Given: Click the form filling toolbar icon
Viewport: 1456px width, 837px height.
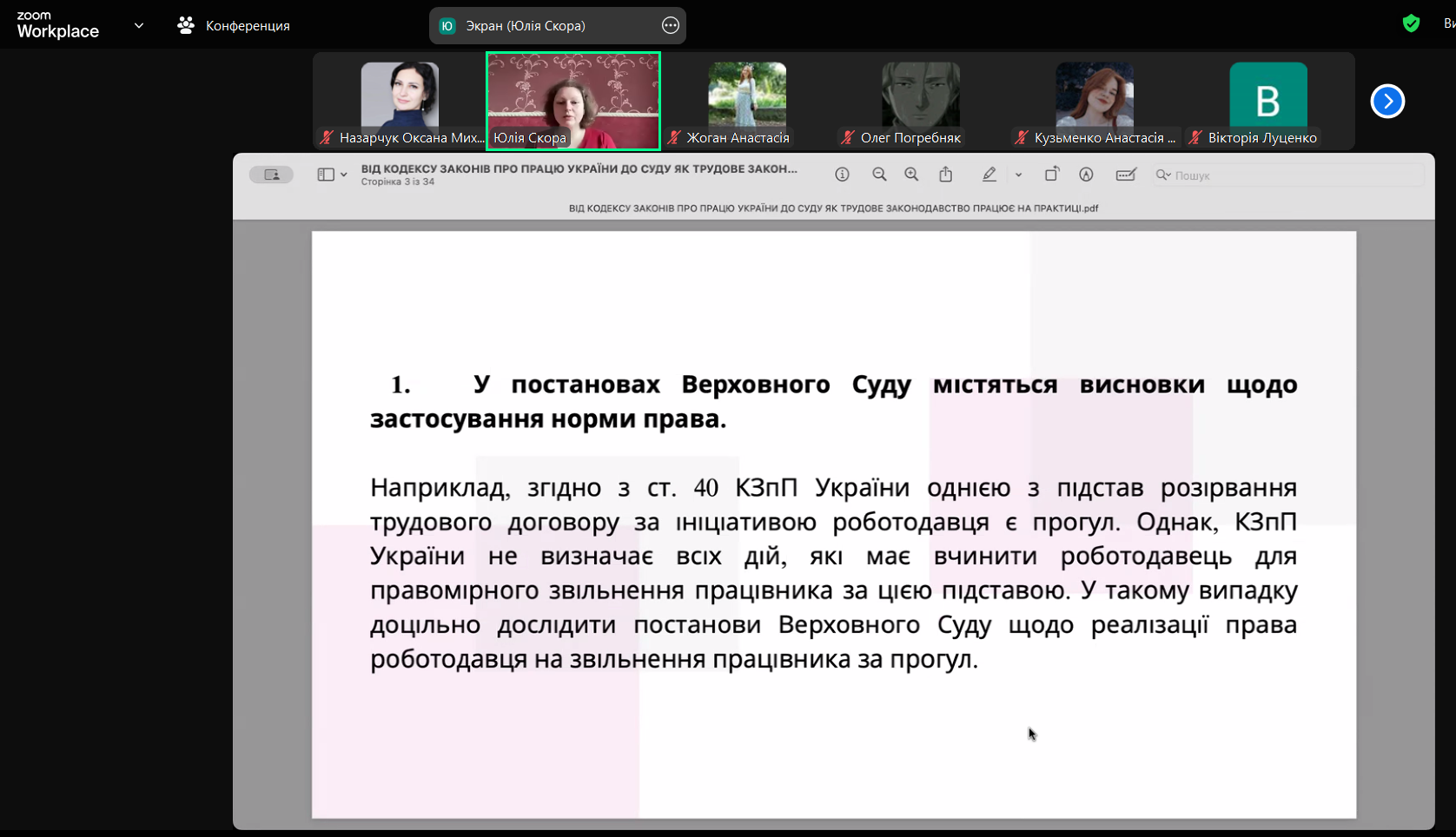Looking at the screenshot, I should click(1126, 175).
